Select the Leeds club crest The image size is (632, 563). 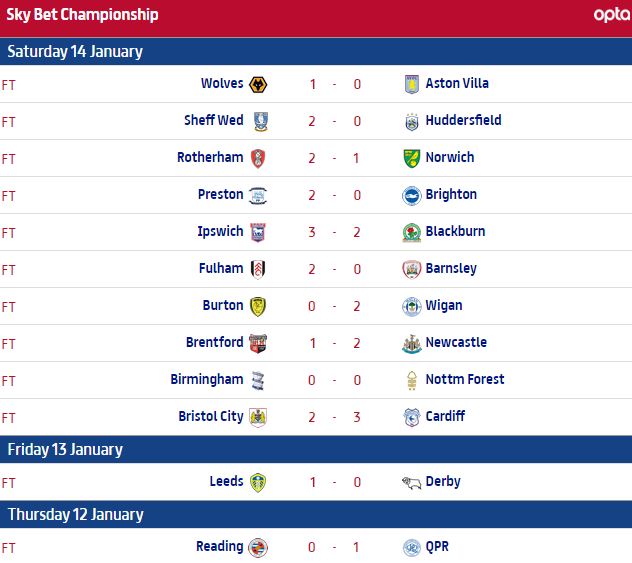[257, 483]
